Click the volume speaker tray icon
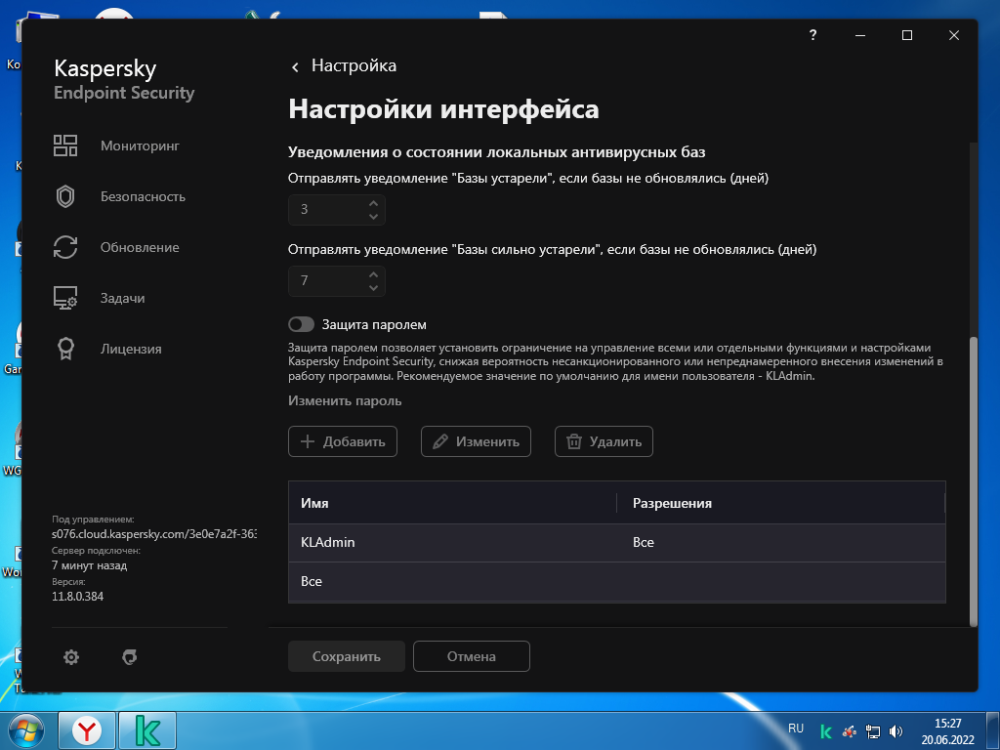The width and height of the screenshot is (1000, 750). pos(895,731)
